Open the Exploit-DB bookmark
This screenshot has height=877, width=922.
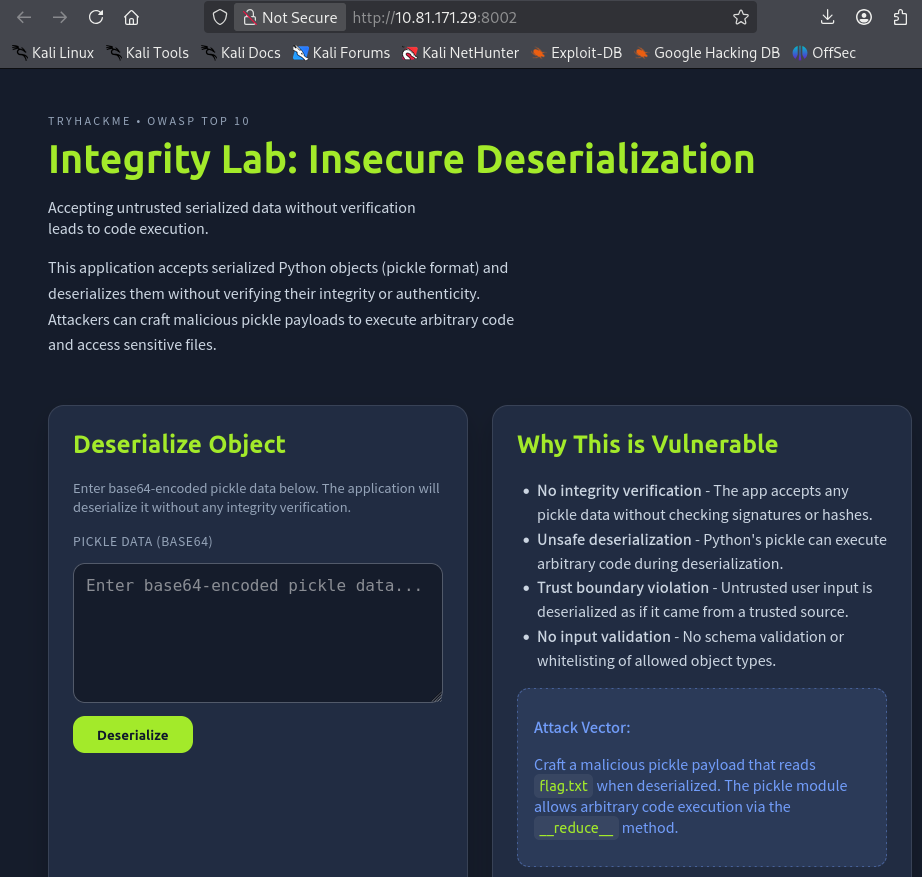click(x=577, y=53)
